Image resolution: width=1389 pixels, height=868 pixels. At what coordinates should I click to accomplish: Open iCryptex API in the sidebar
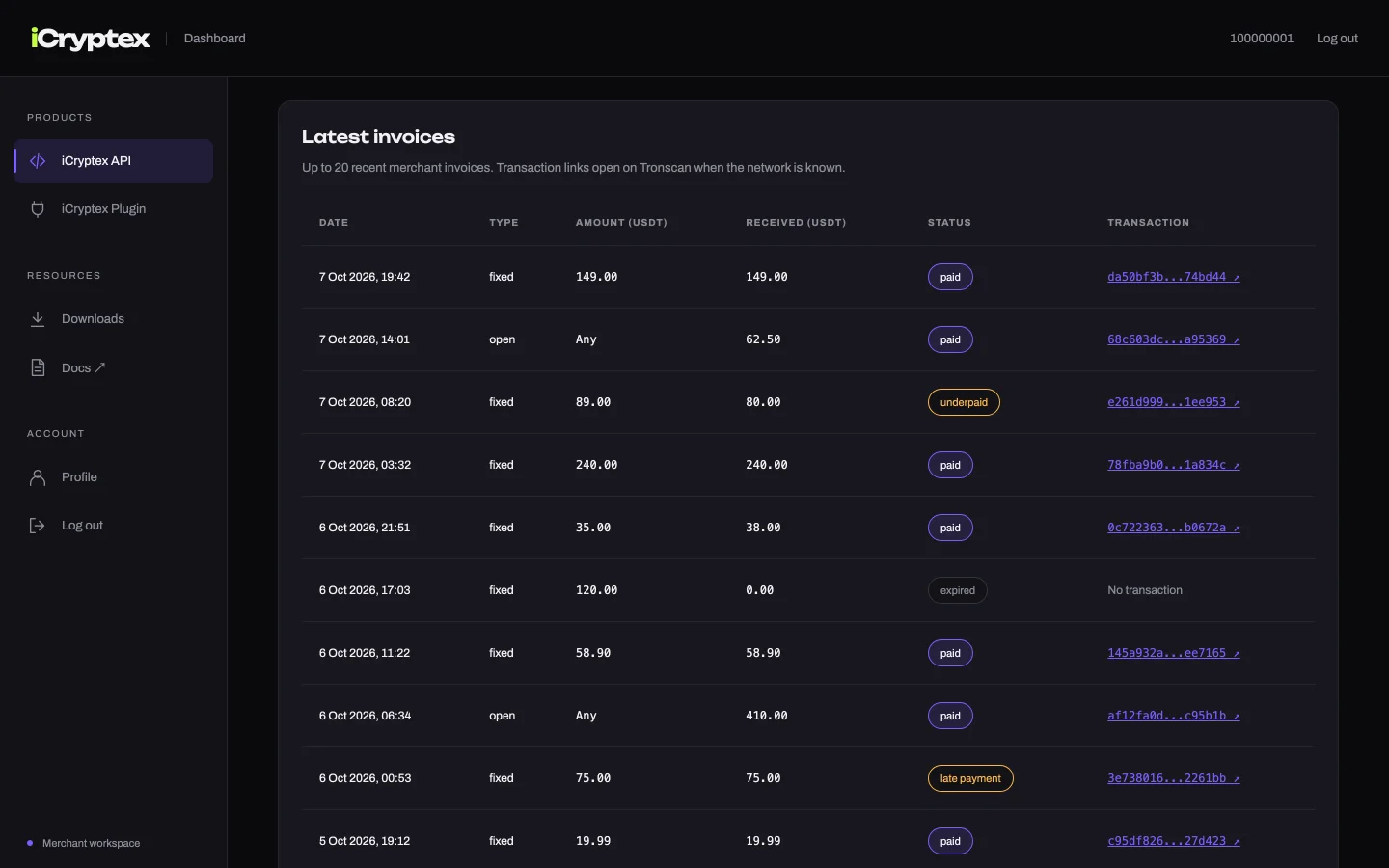pyautogui.click(x=114, y=161)
